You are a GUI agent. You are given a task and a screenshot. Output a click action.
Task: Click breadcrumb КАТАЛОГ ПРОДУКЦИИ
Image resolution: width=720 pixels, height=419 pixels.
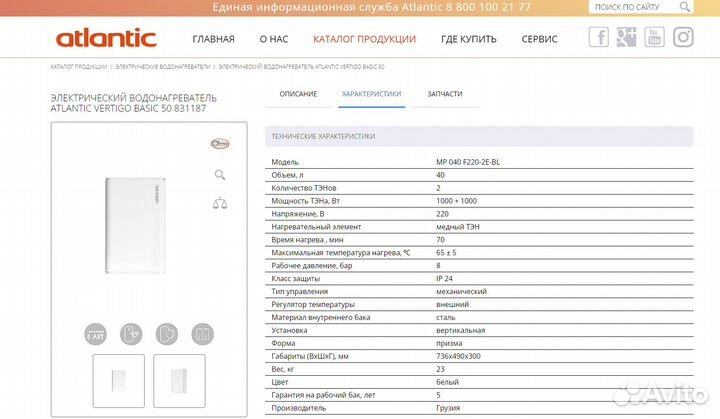coord(79,67)
